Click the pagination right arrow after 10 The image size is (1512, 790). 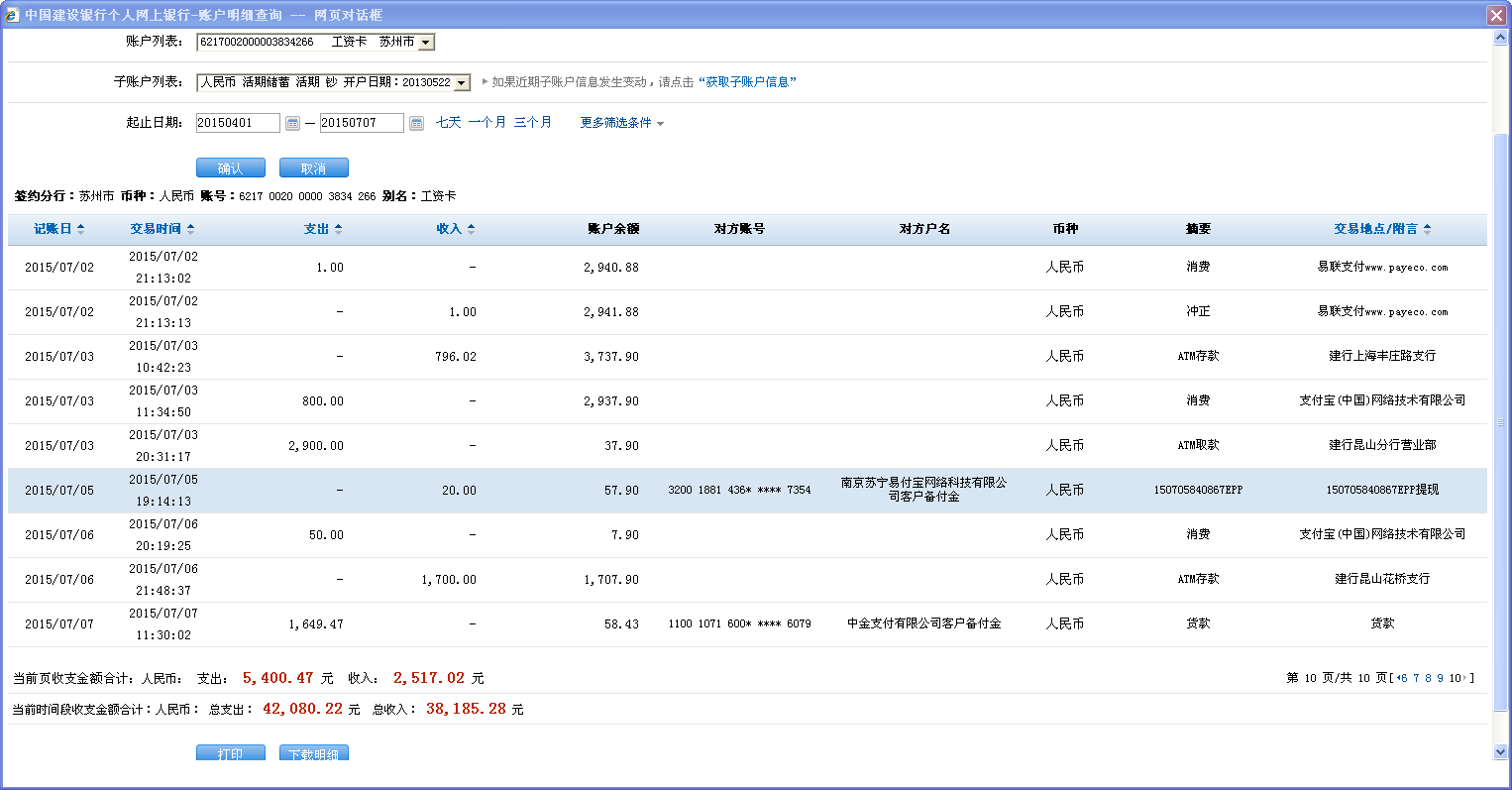tap(1466, 678)
